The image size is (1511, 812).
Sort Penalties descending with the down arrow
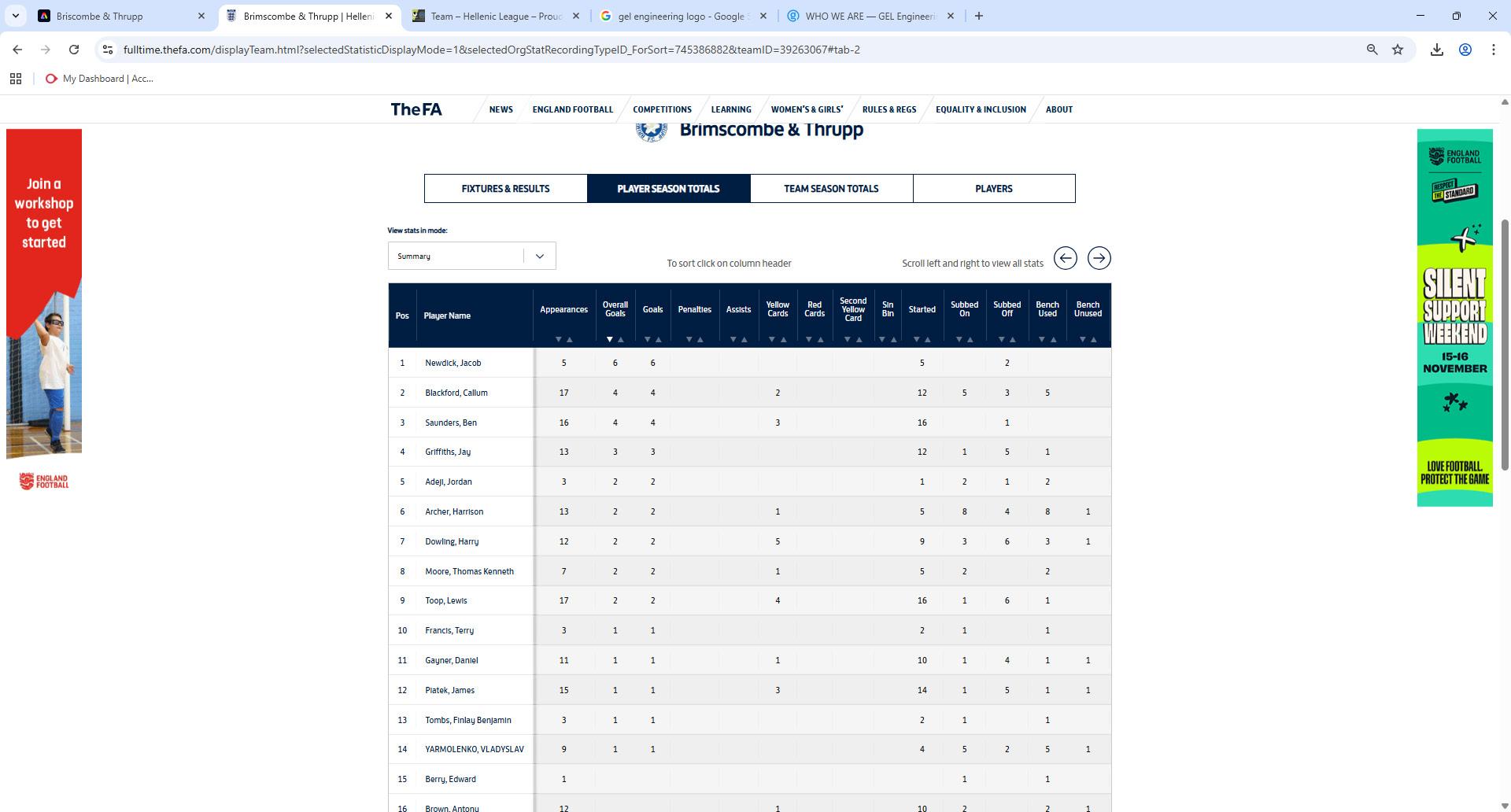pos(689,340)
